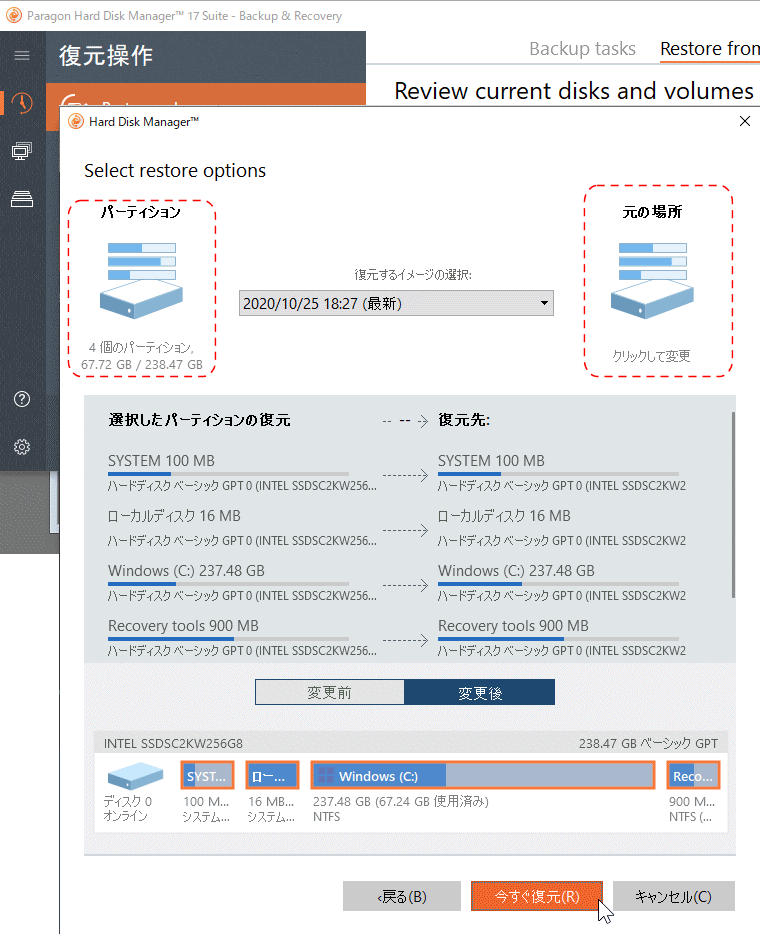Click the help question mark icon
The width and height of the screenshot is (760, 934).
point(21,399)
